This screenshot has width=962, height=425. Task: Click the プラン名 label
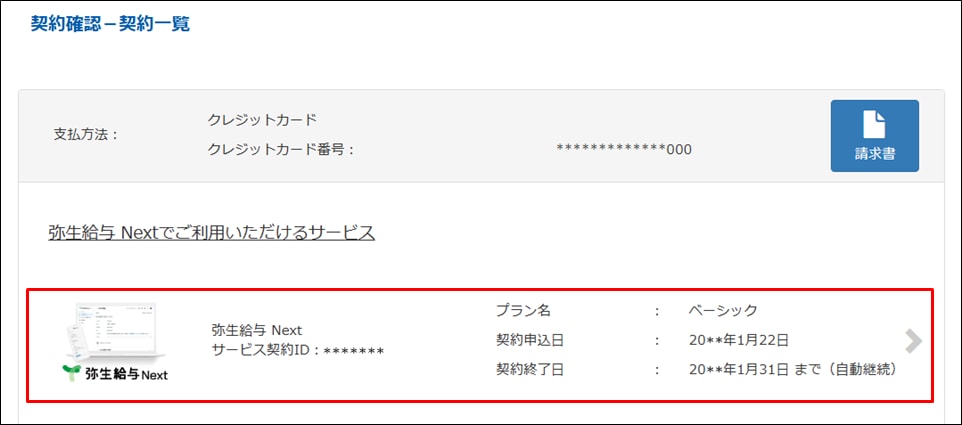pos(523,310)
